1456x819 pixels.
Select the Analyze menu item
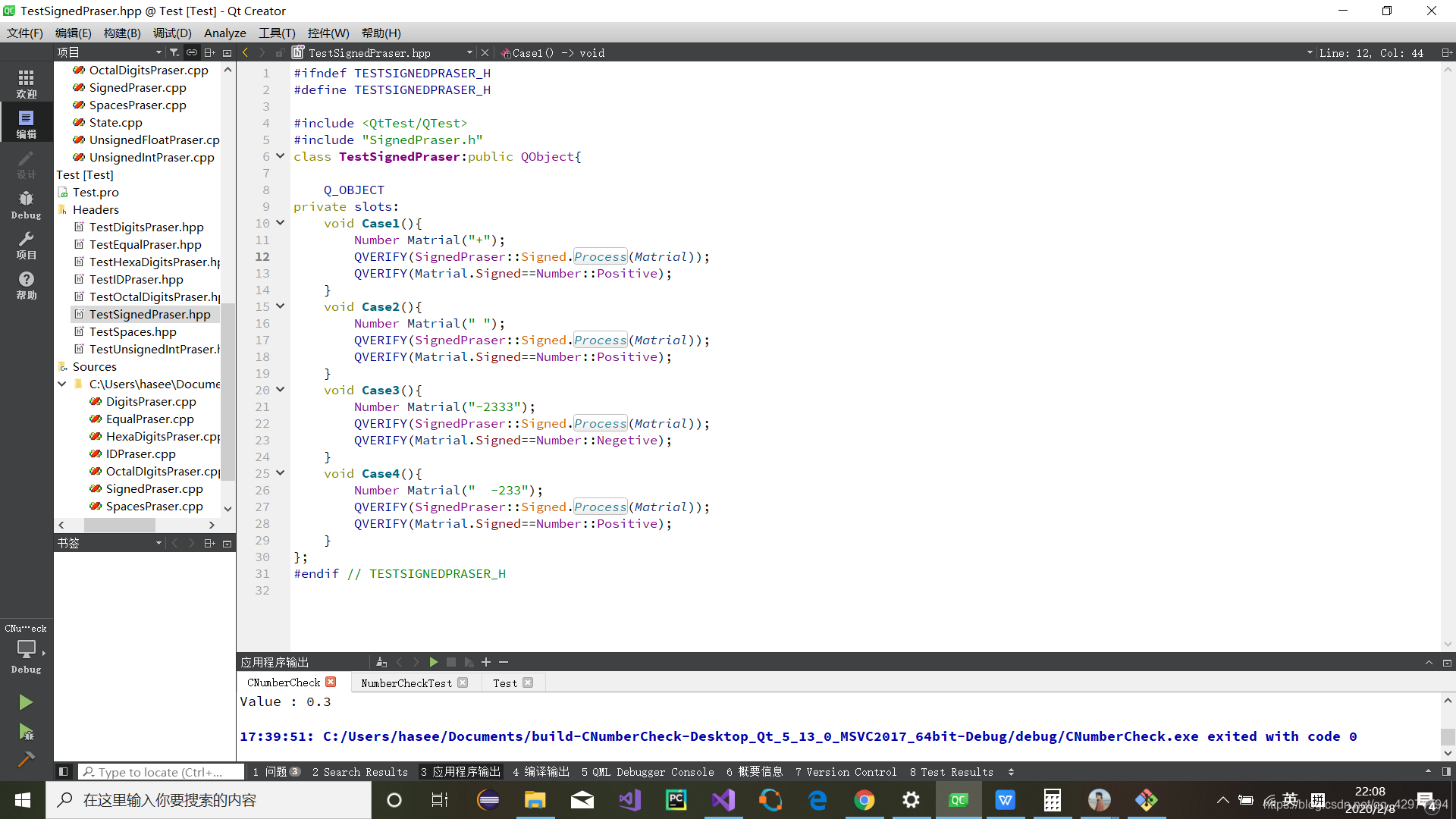(225, 33)
